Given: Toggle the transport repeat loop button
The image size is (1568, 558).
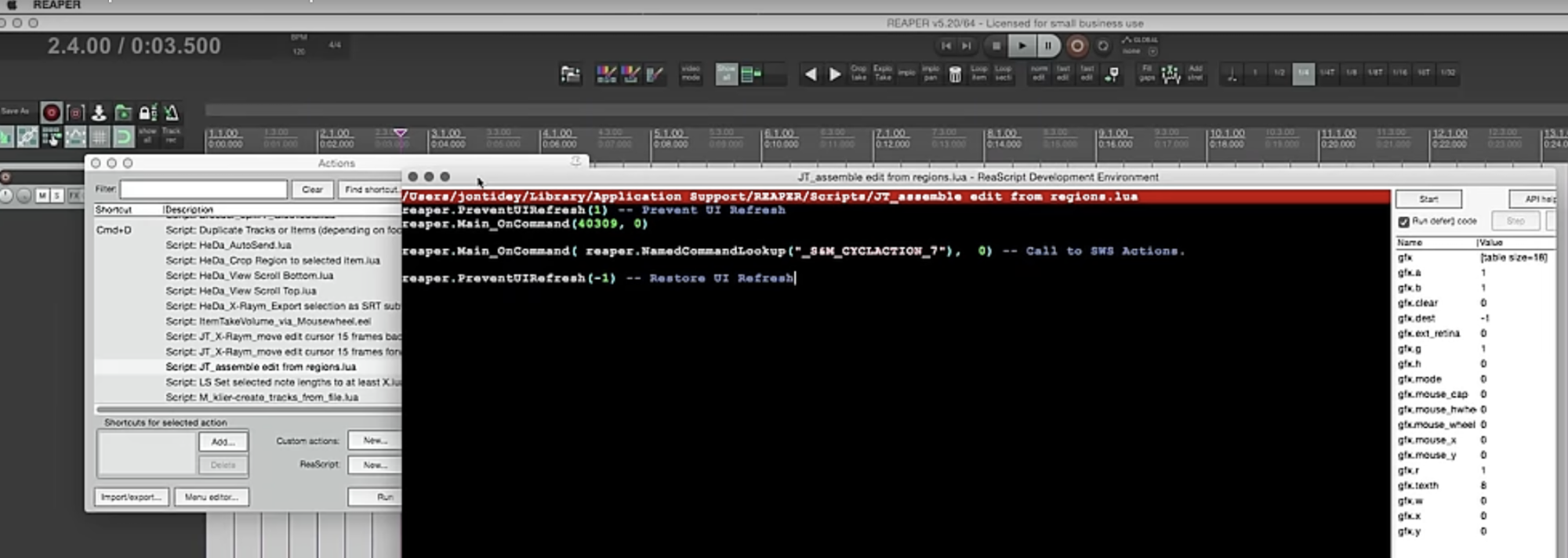Looking at the screenshot, I should (x=1103, y=45).
